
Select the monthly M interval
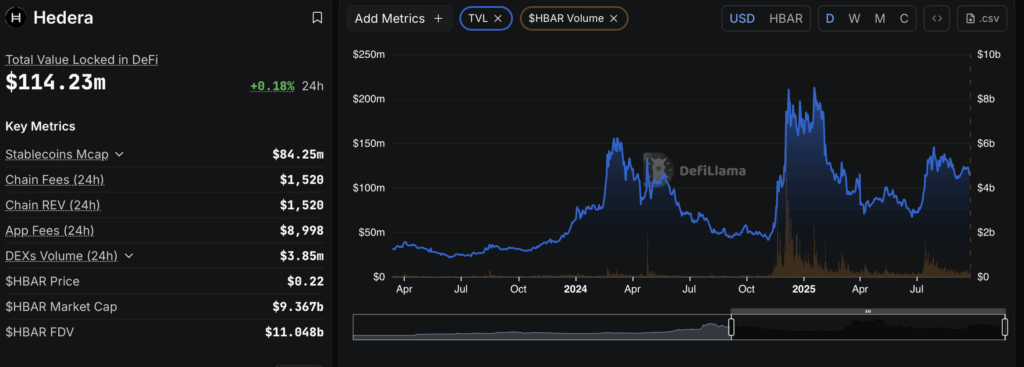(880, 18)
